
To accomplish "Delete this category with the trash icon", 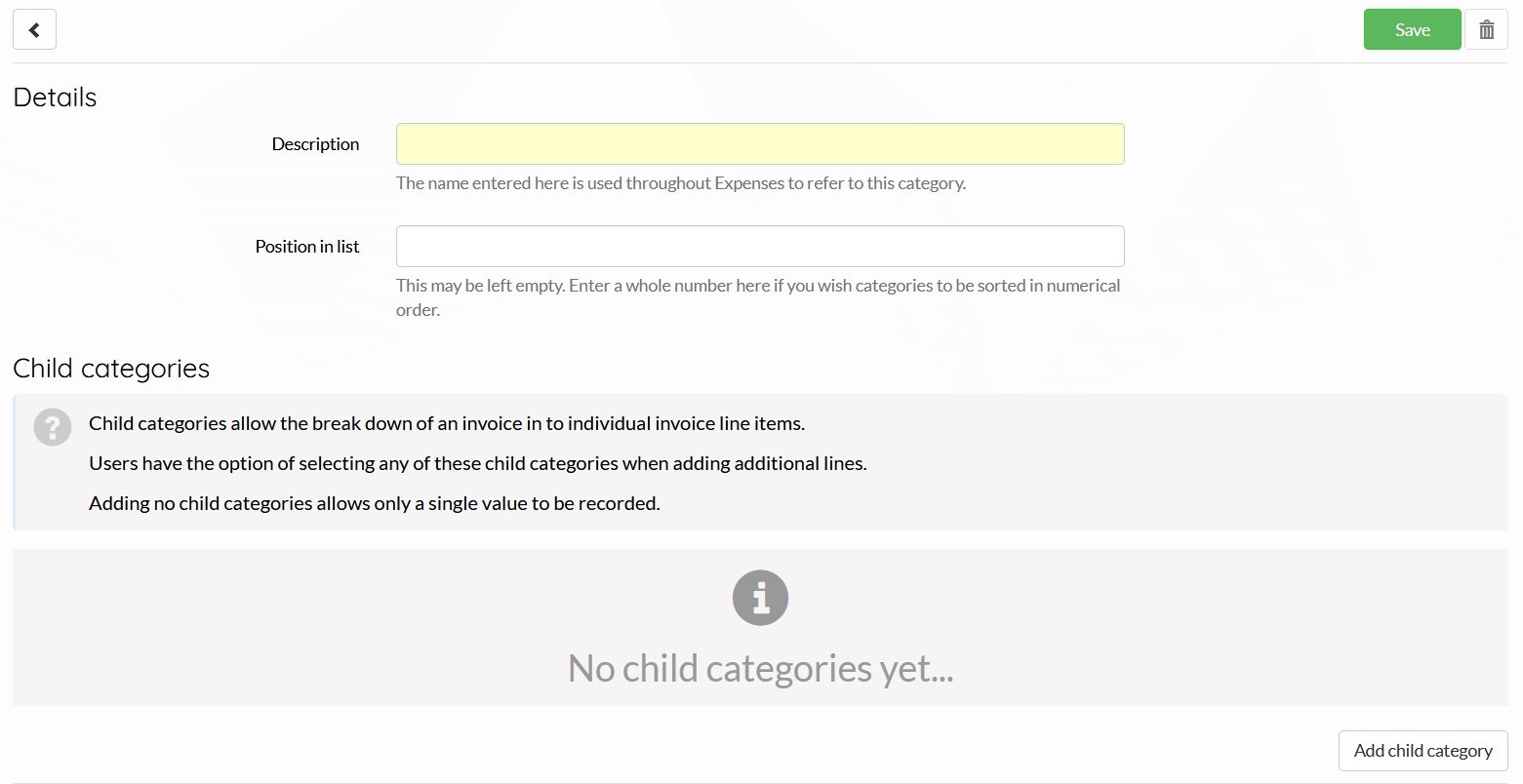I will [1486, 29].
